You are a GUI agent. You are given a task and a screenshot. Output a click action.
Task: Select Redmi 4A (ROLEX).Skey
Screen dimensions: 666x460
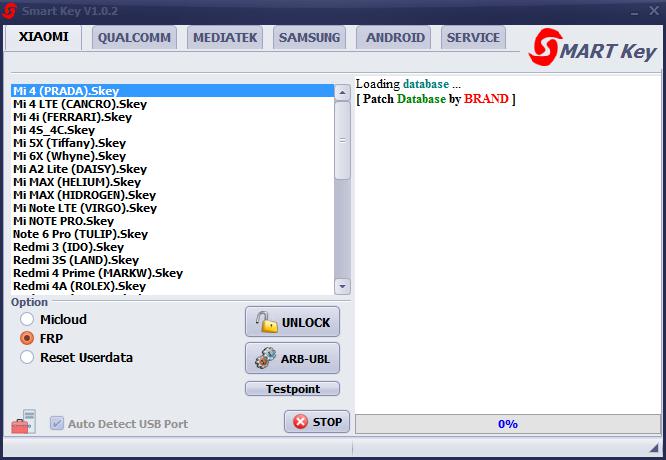172,286
